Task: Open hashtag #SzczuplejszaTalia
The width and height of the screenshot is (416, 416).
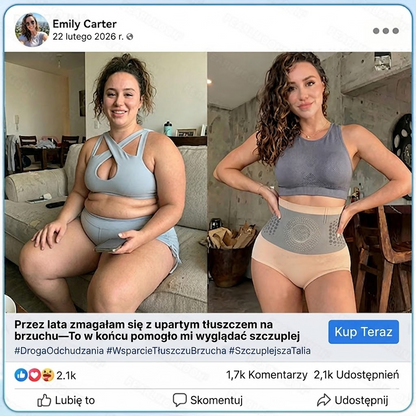Action: click(270, 351)
